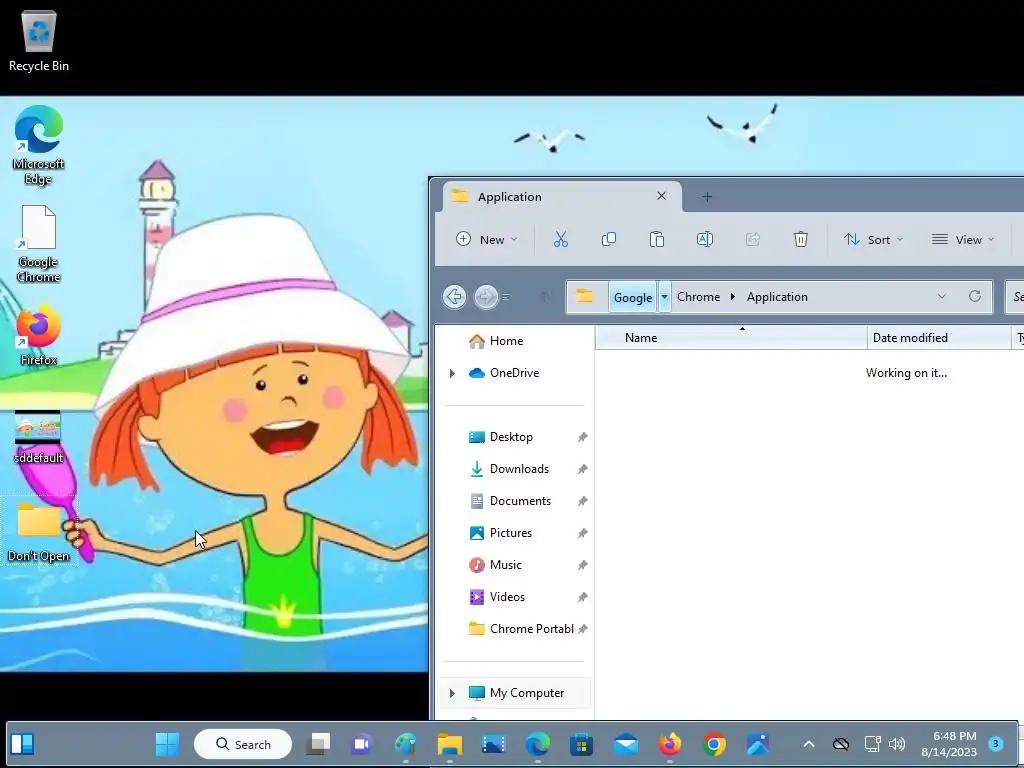Click the pin icon next to Music
This screenshot has height=768, width=1024.
click(x=582, y=566)
